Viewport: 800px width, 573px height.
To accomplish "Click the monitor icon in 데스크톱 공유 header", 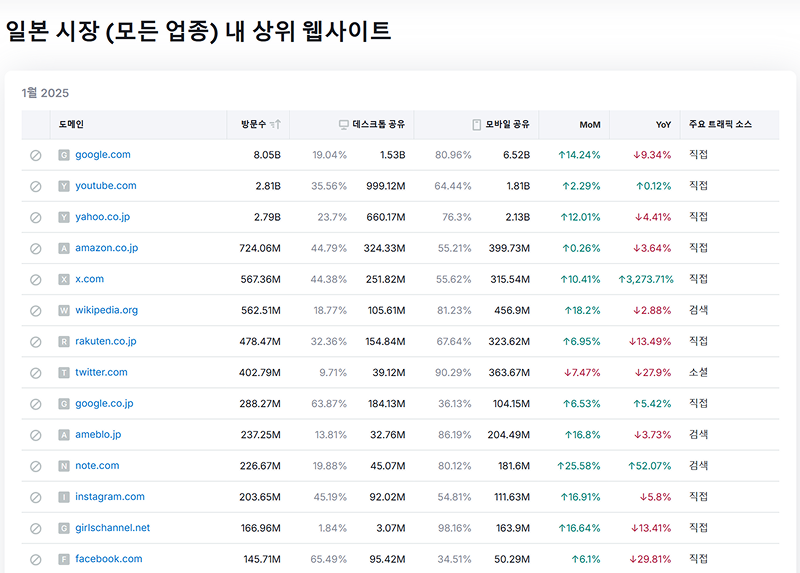I will [x=344, y=124].
